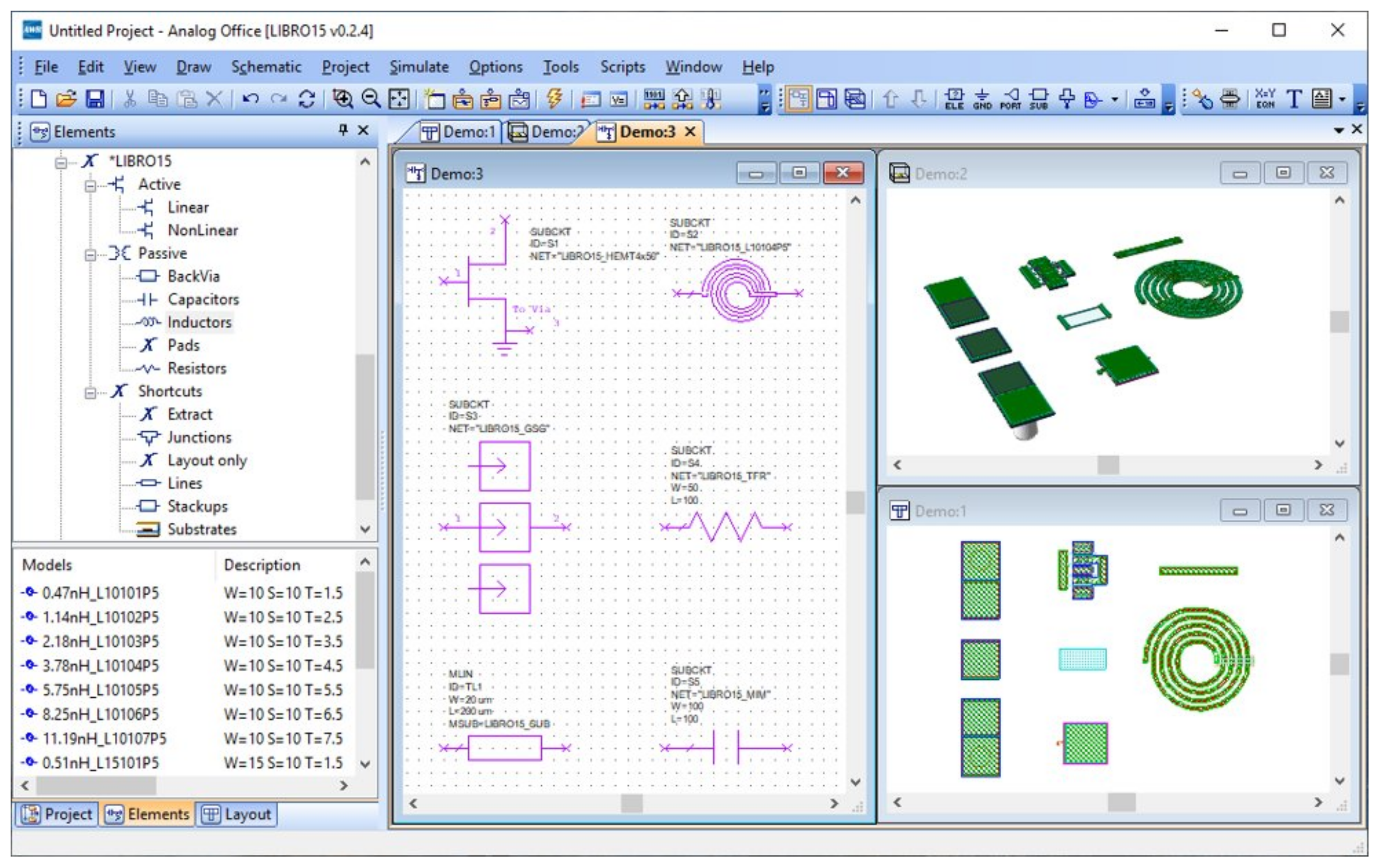Insert a GND ground element

(982, 99)
